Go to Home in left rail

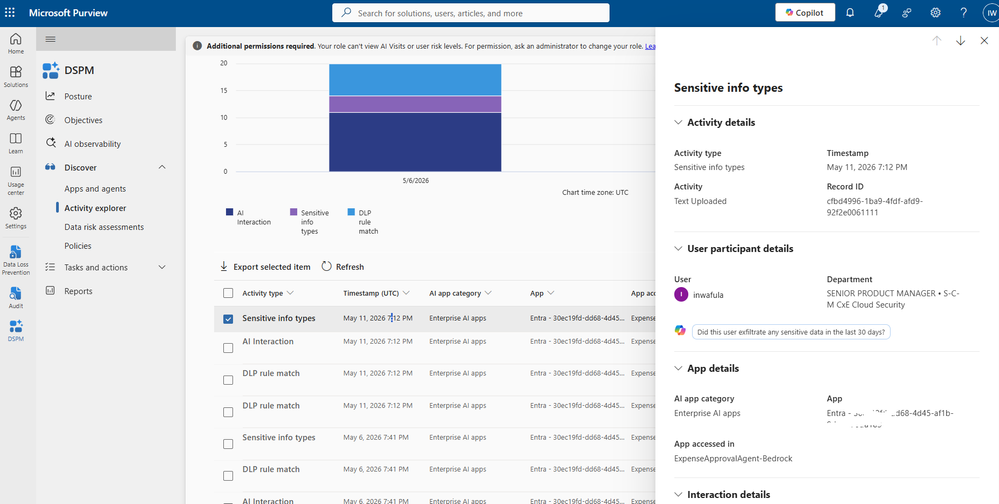(x=16, y=43)
